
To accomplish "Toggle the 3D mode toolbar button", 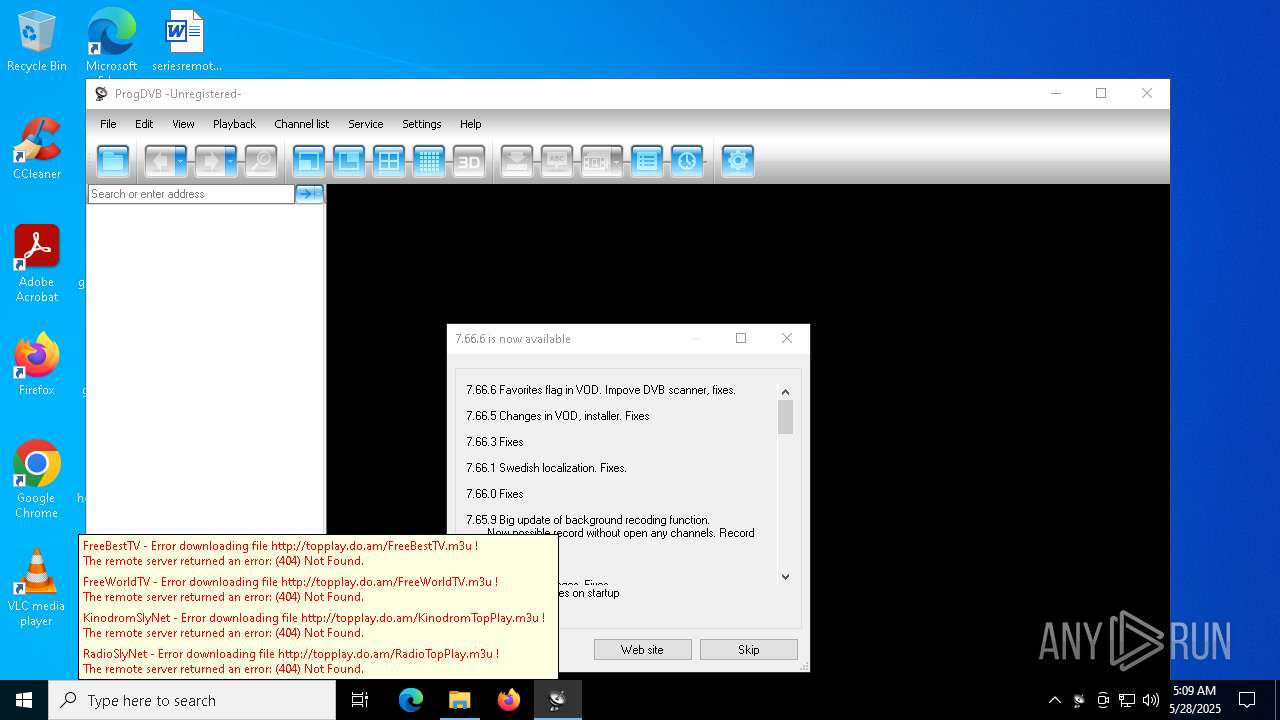I will (x=469, y=161).
